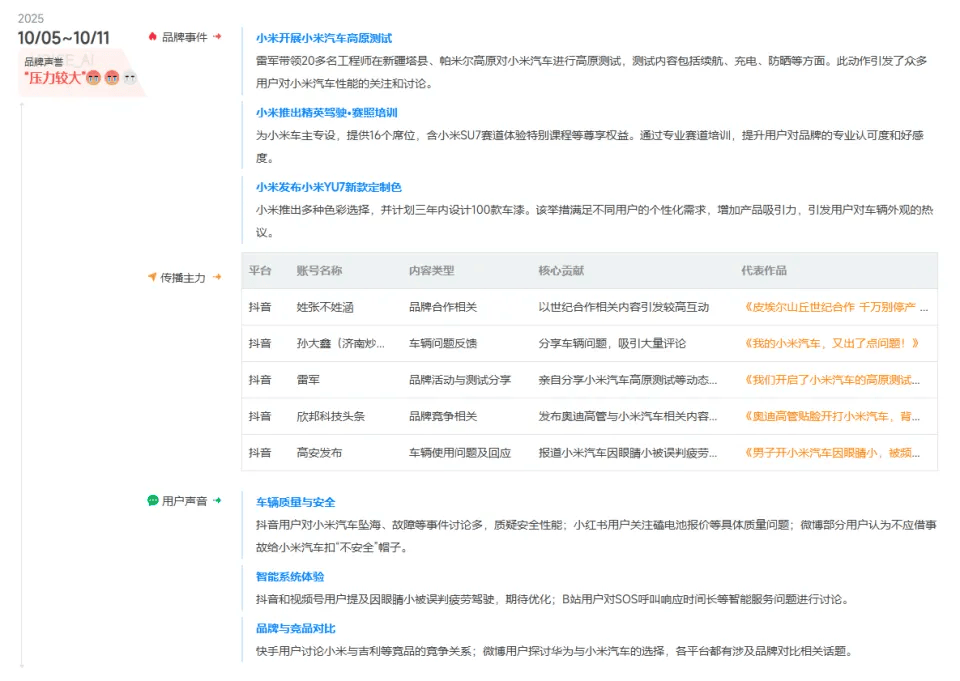Click the 核心贡献 column header
This screenshot has width=960, height=681.
tap(561, 271)
